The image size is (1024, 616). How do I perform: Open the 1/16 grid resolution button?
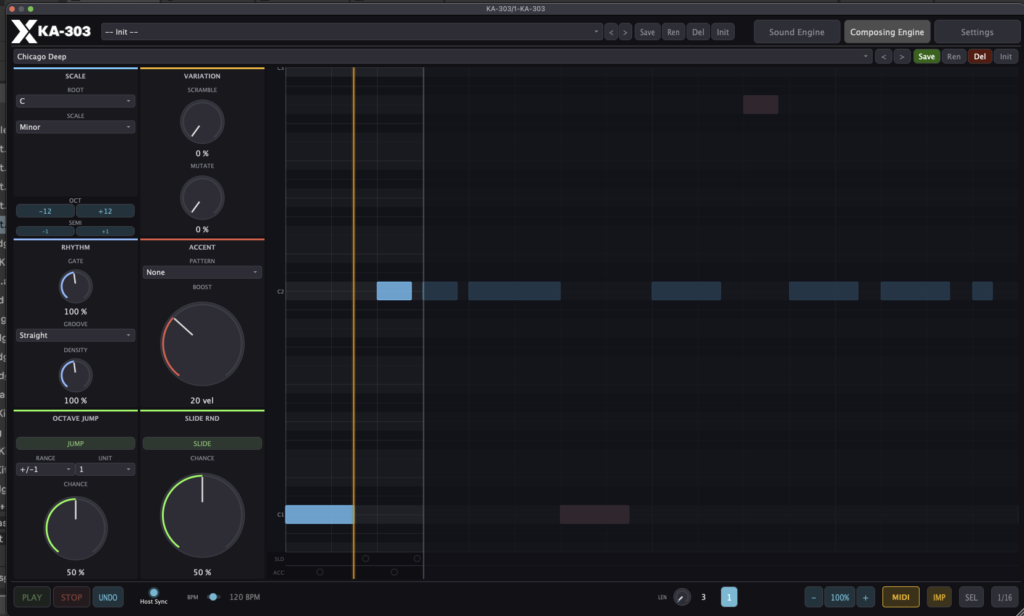click(1004, 597)
